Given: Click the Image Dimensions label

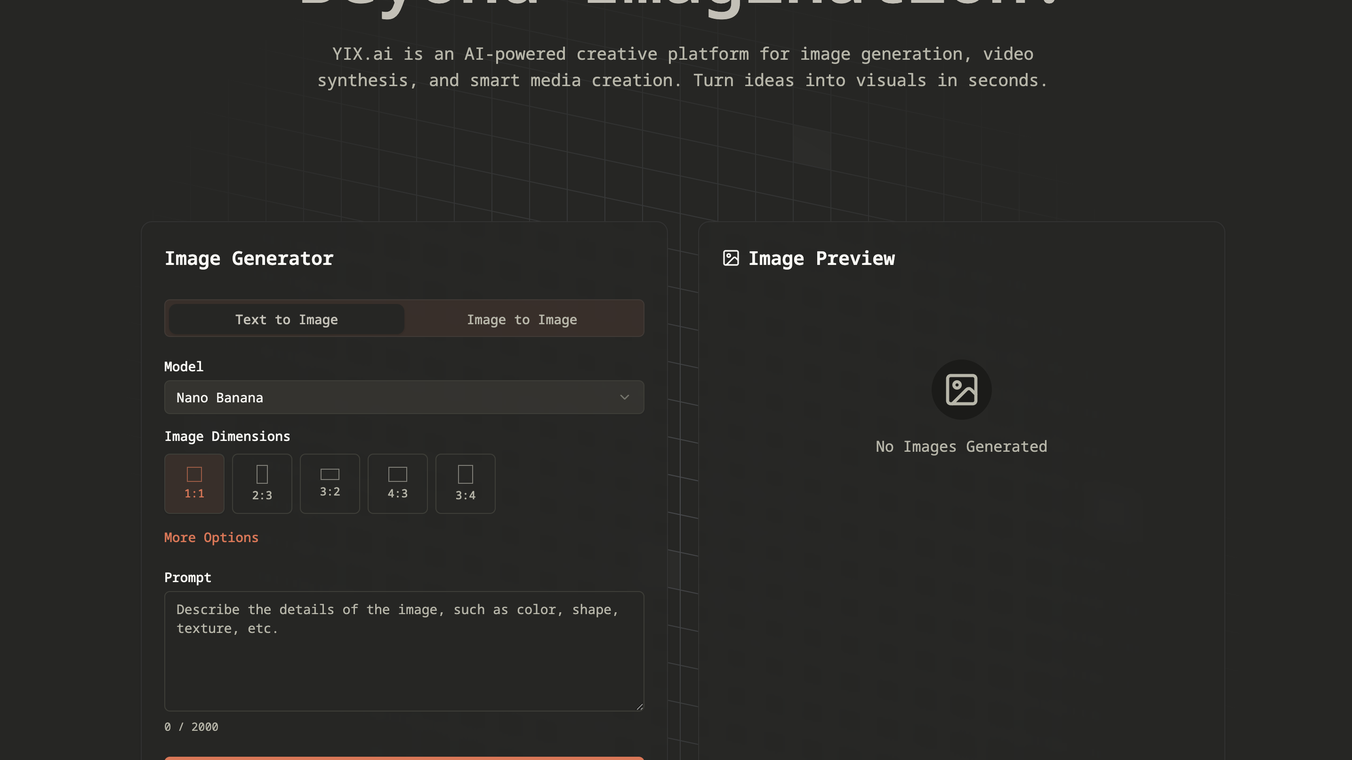Looking at the screenshot, I should (227, 436).
